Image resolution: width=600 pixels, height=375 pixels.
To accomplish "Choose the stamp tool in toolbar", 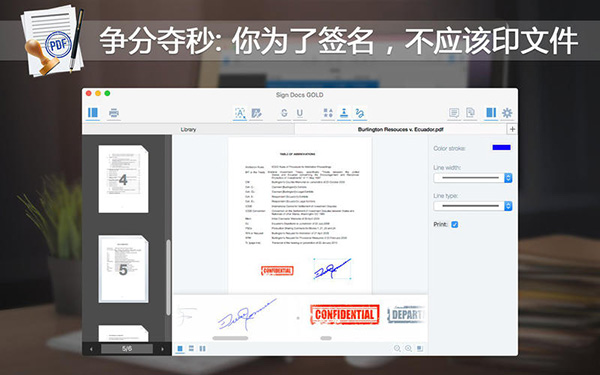I will [344, 113].
